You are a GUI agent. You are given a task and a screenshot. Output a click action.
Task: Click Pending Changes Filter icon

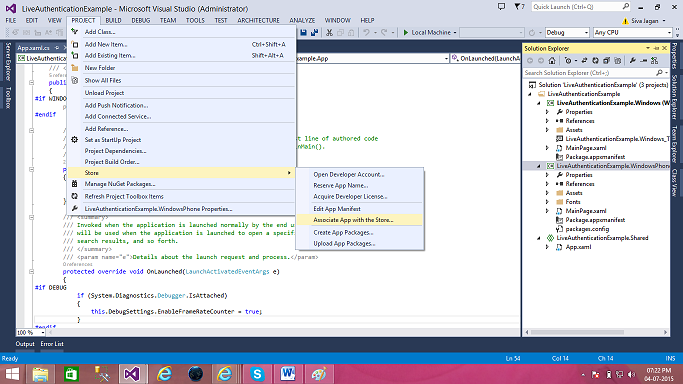(568, 61)
